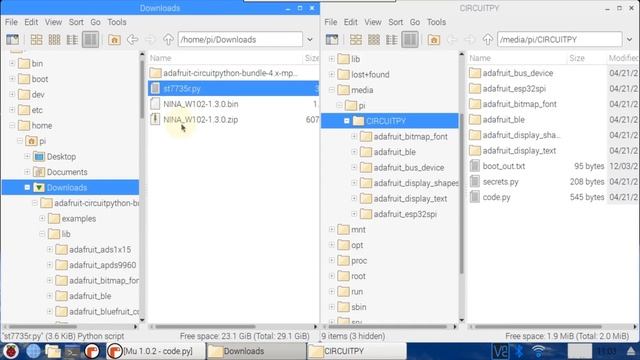Click the /home/pi/Downloads path field
This screenshot has height=360, width=640.
(240, 40)
